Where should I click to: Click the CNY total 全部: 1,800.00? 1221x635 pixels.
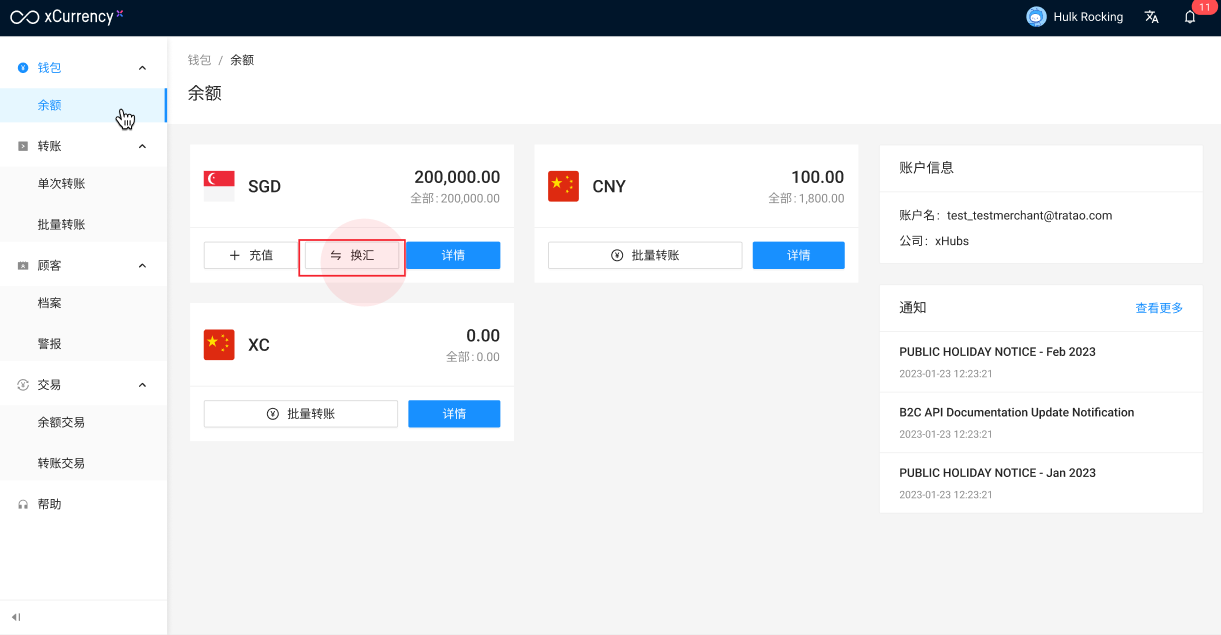[x=806, y=199]
